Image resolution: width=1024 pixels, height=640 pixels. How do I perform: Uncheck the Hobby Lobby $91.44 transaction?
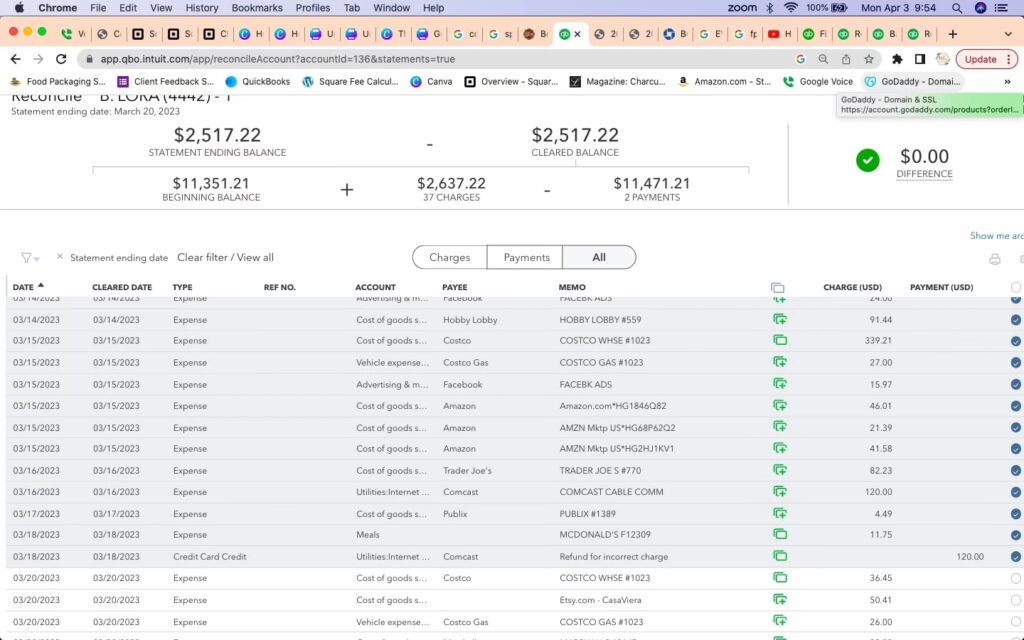click(1015, 320)
